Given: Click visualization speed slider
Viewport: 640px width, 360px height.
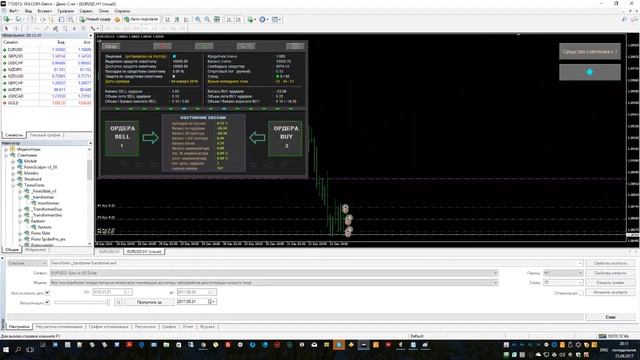Looking at the screenshot, I should pos(82,302).
